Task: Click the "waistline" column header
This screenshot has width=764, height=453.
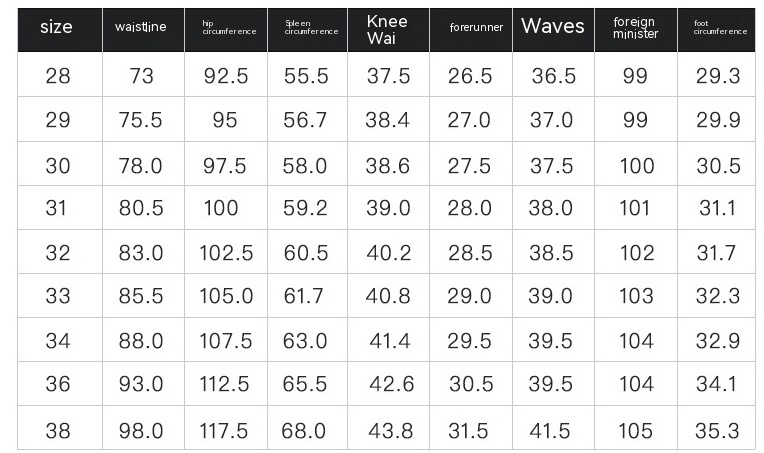Action: (141, 27)
